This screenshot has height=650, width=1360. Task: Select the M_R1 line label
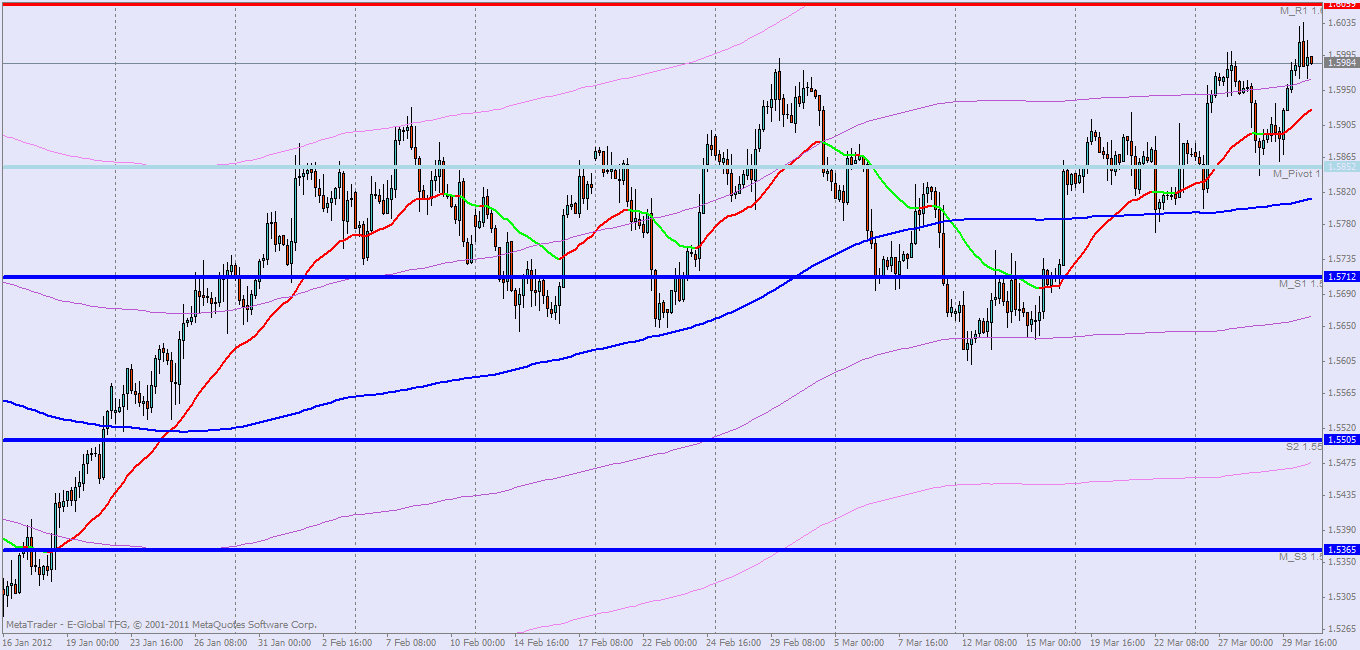pos(1301,11)
